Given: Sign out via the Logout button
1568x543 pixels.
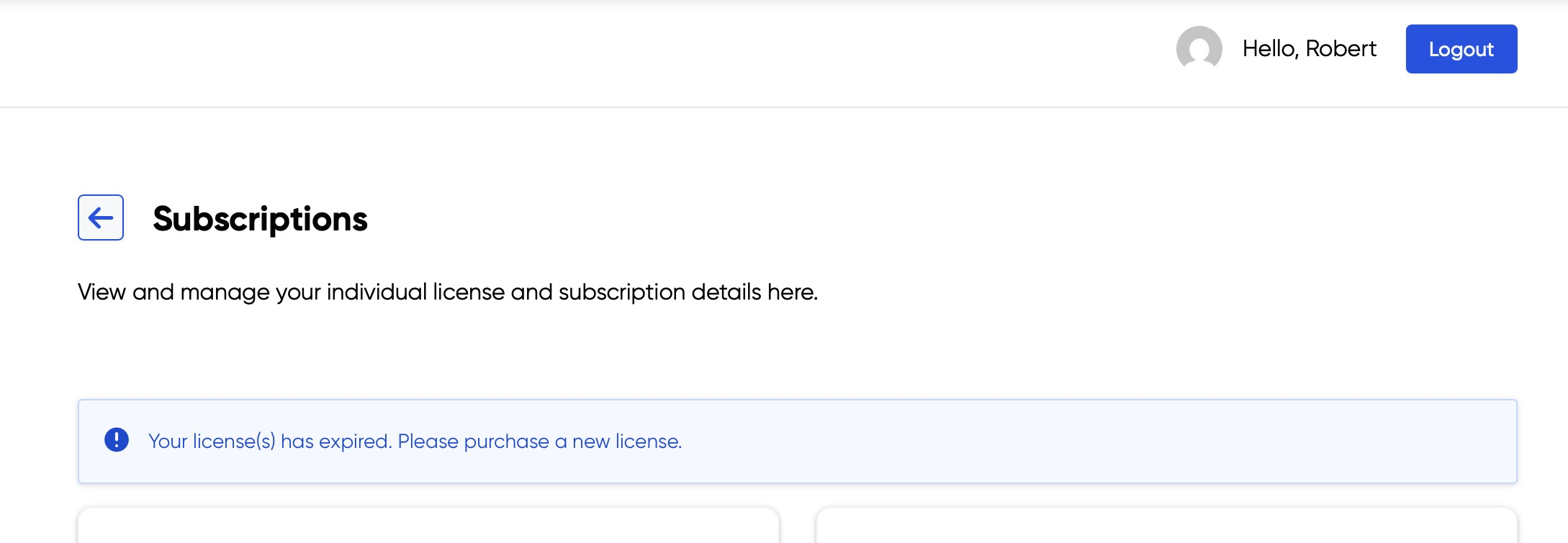Looking at the screenshot, I should point(1461,49).
